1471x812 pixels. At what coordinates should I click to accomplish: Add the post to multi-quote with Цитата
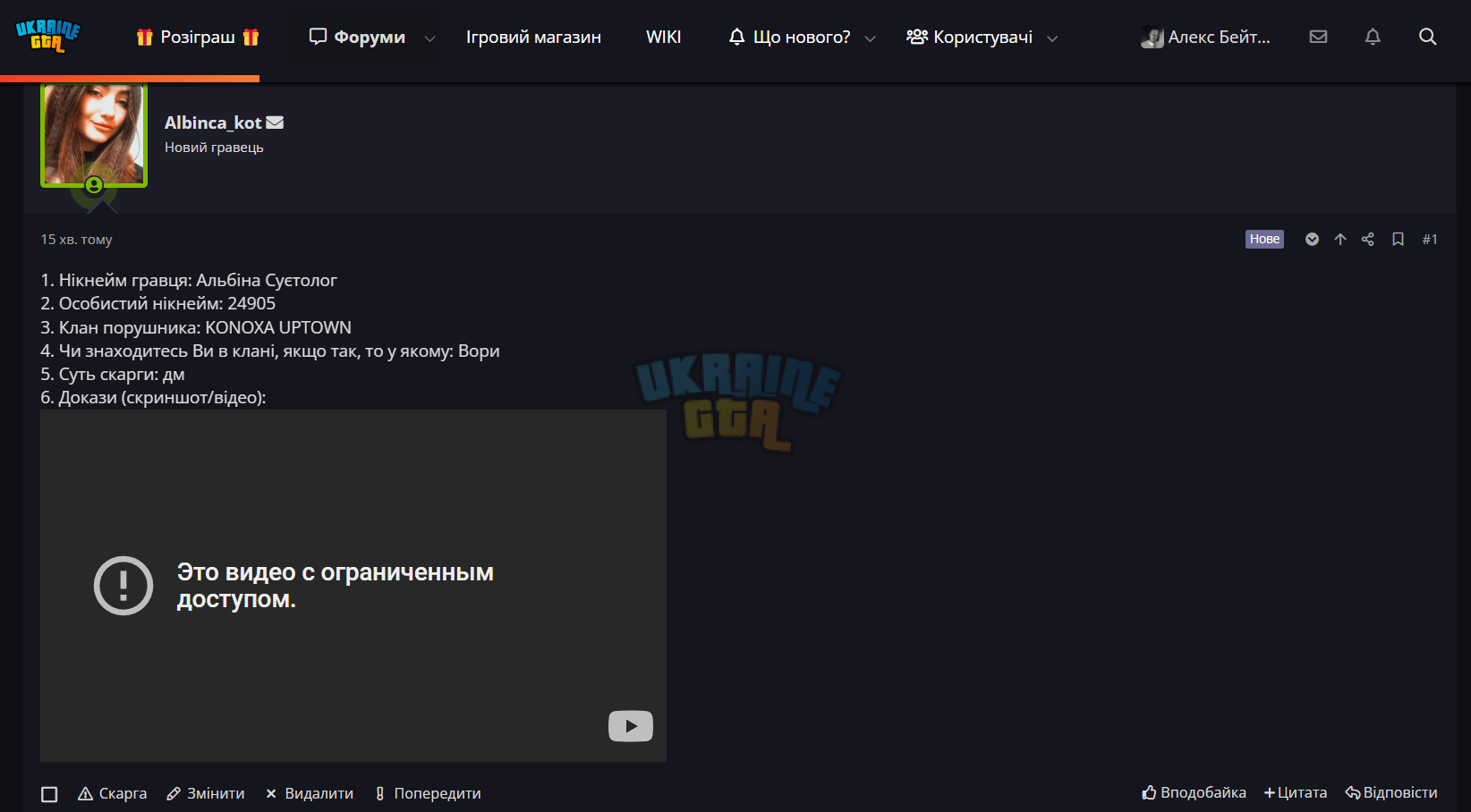pos(1296,792)
